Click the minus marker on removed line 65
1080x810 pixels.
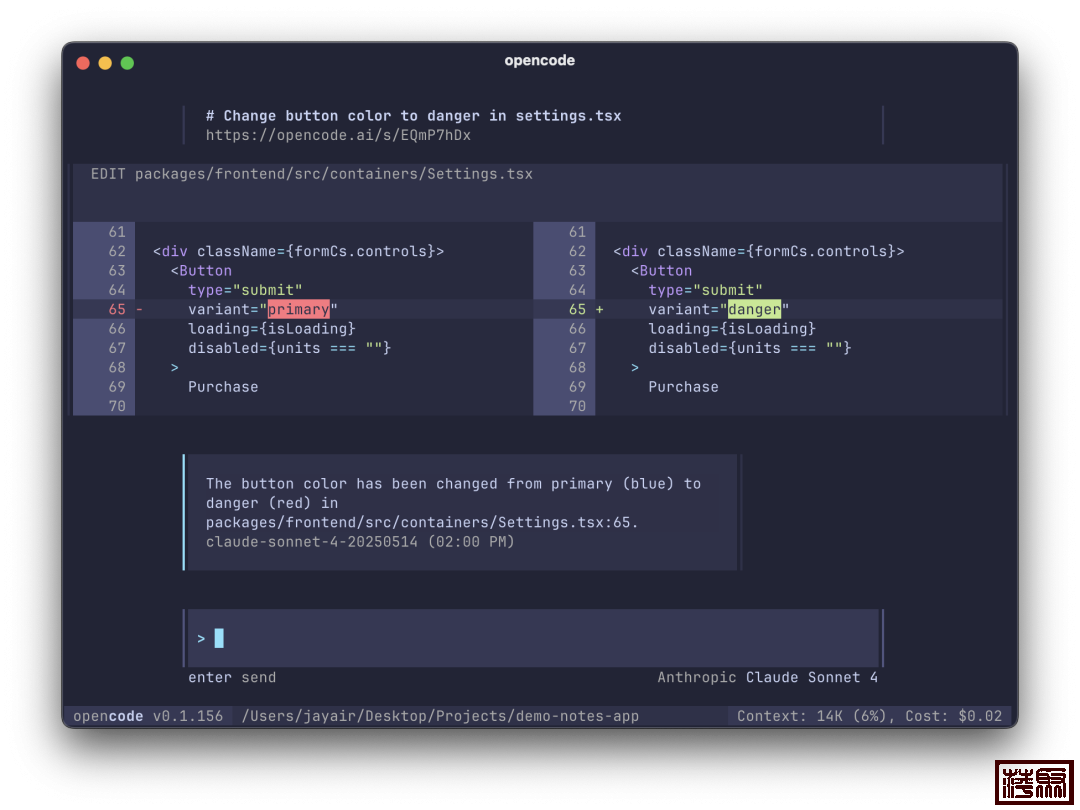click(x=140, y=310)
